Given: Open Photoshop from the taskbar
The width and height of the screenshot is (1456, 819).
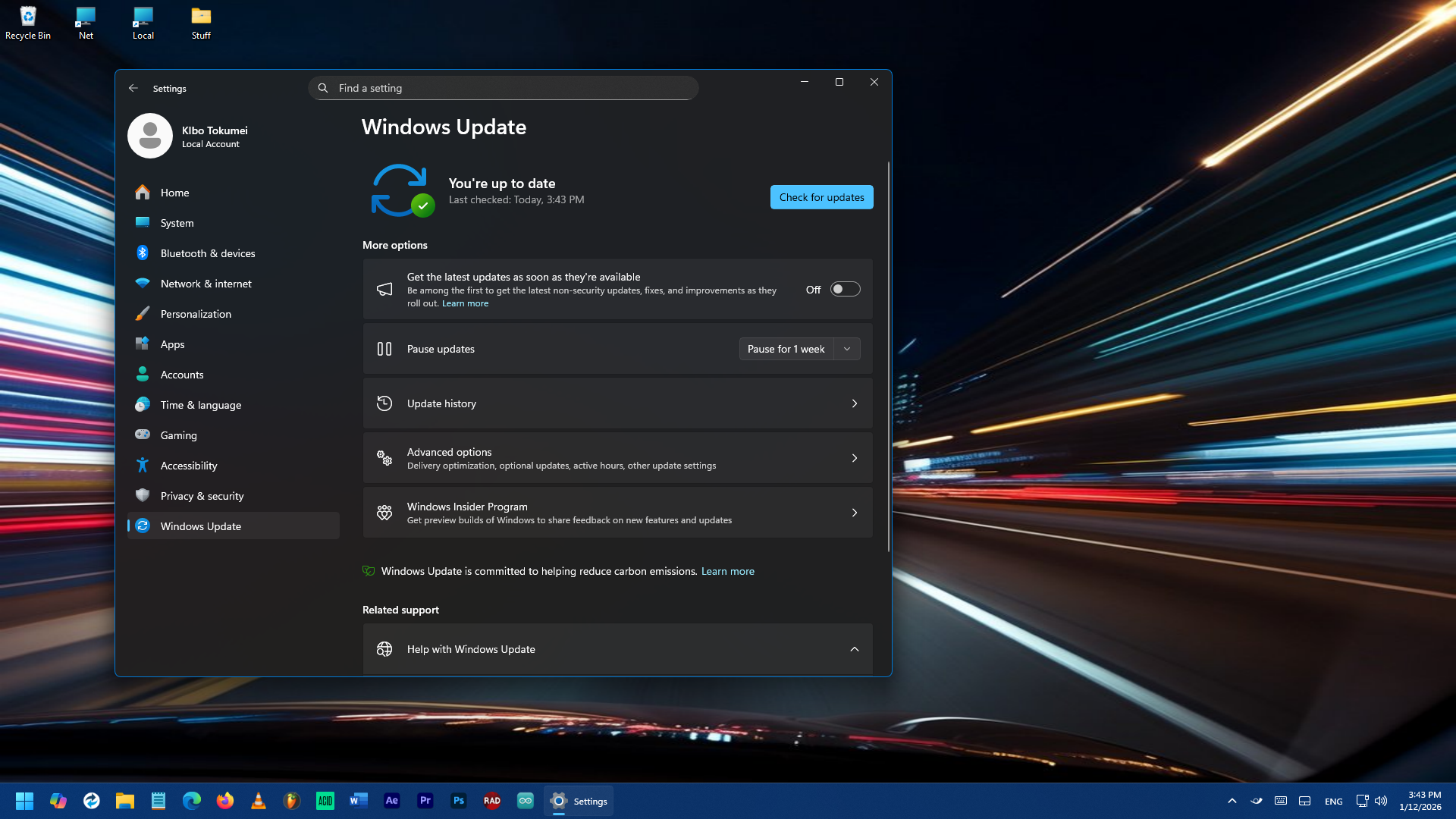Looking at the screenshot, I should [458, 801].
